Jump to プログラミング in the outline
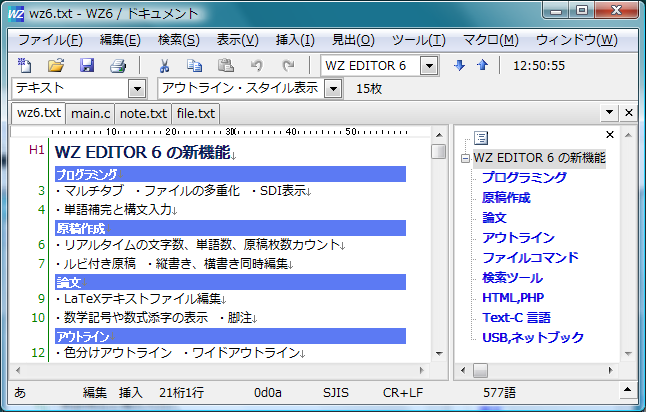646x412 pixels. pyautogui.click(x=524, y=177)
